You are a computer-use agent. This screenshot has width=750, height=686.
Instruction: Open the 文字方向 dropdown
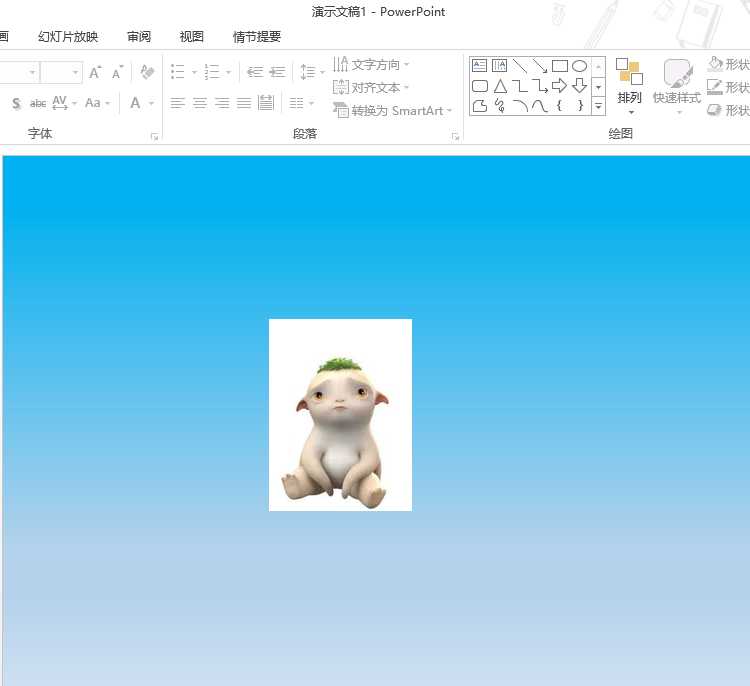click(371, 64)
